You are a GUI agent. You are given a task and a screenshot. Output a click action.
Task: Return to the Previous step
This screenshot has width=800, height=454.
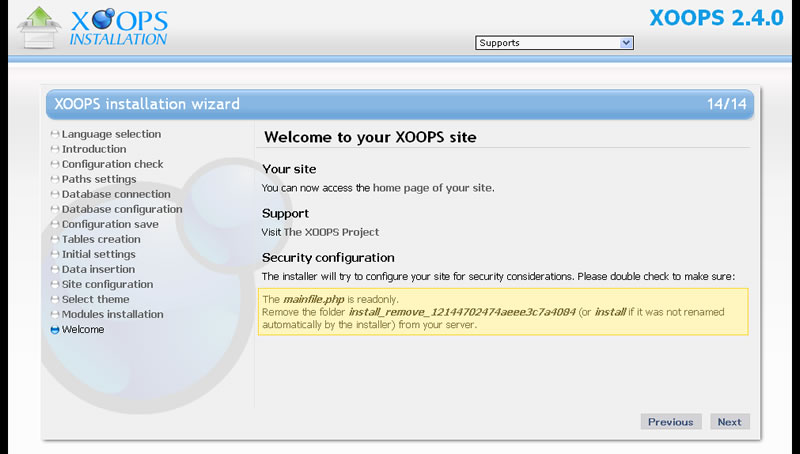coord(670,422)
